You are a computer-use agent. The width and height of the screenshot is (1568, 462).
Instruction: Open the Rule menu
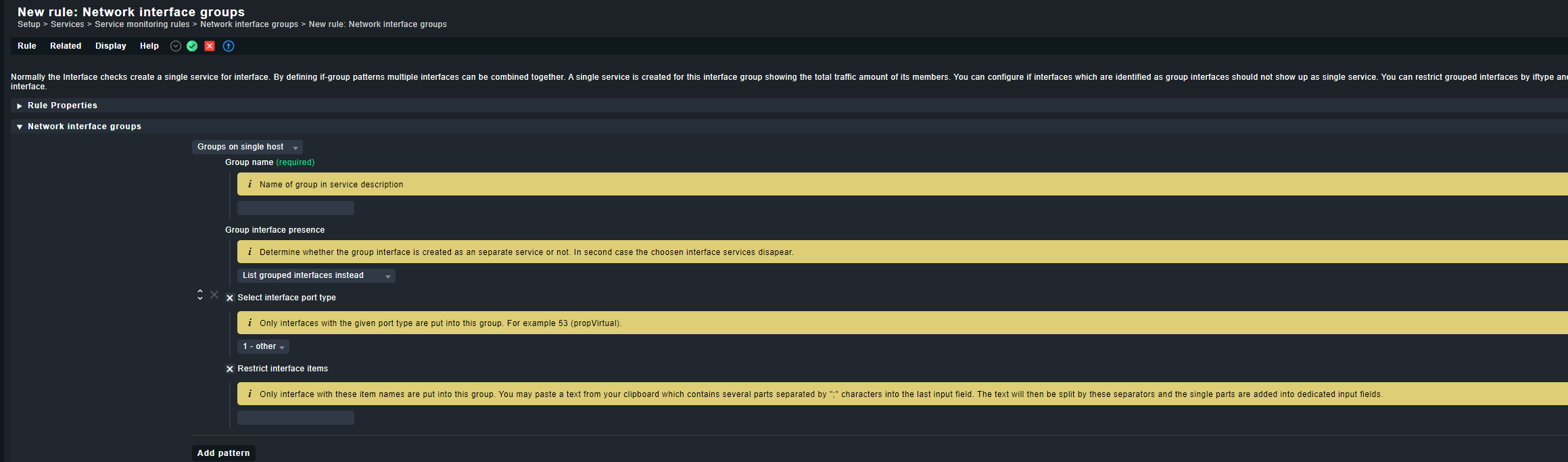click(26, 46)
